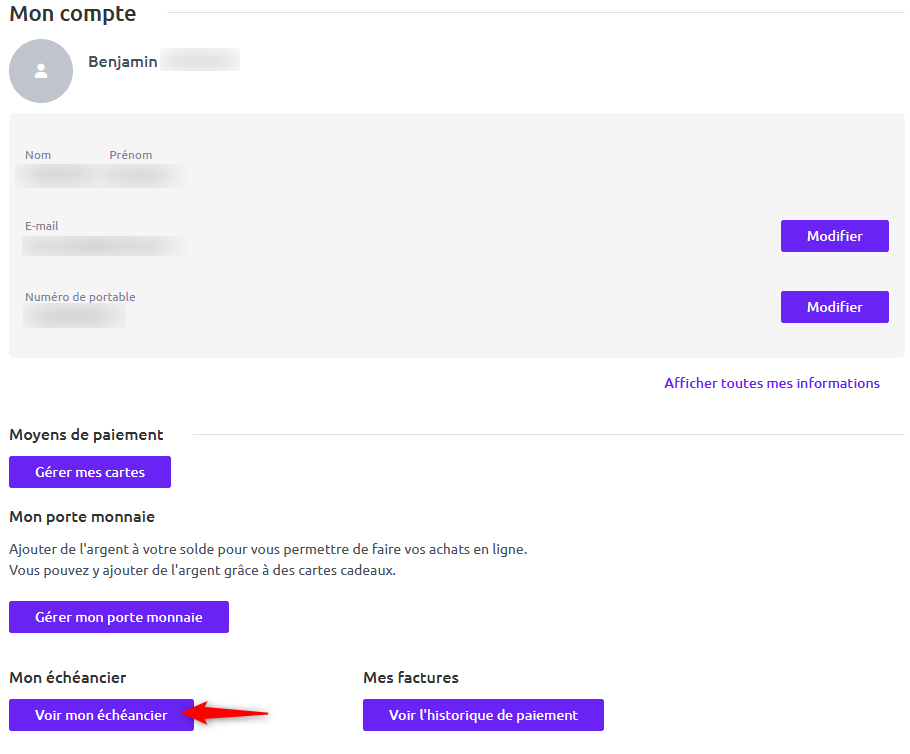The height and width of the screenshot is (754, 910).
Task: Click the Mon échéancier heading
Action: tap(67, 677)
